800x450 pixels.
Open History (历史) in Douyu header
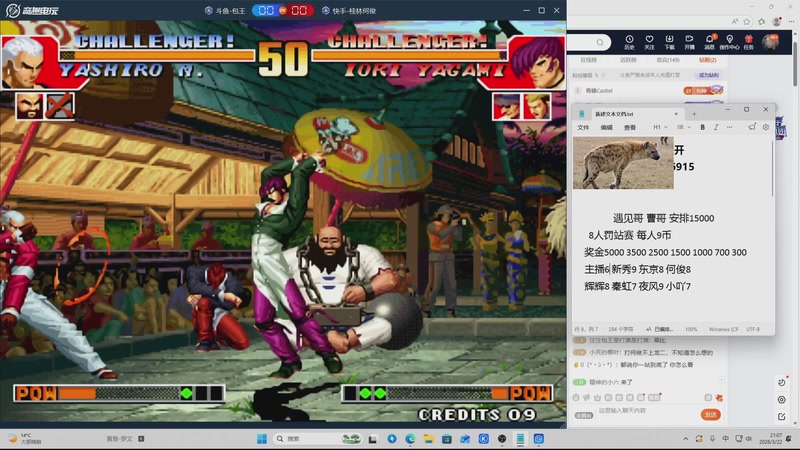tap(629, 42)
